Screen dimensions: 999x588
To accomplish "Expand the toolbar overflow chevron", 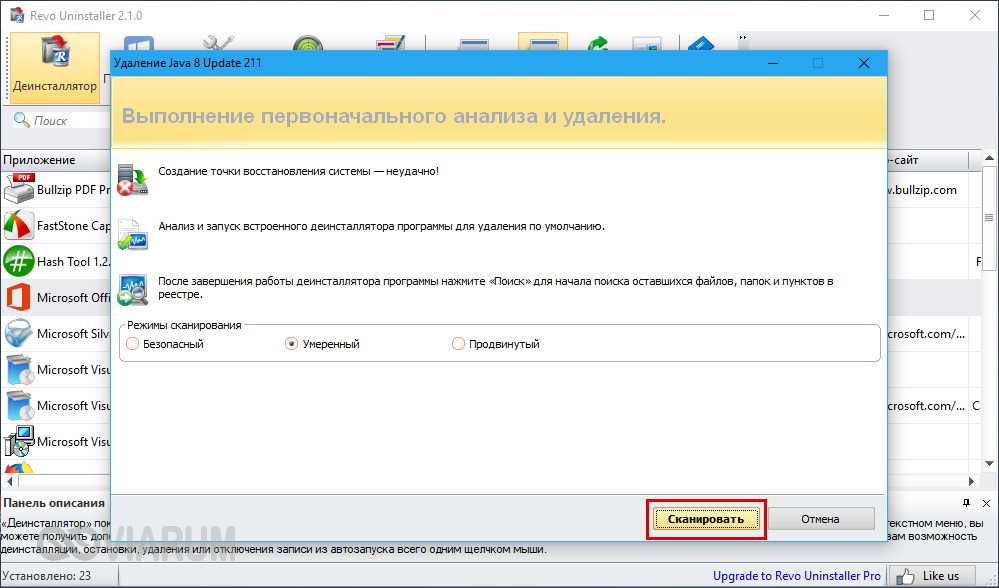I will 743,38.
